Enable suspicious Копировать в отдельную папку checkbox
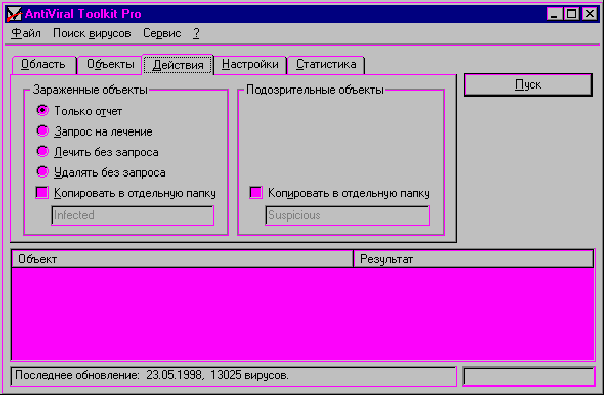Viewport: 604px width, 395px height. pos(256,193)
